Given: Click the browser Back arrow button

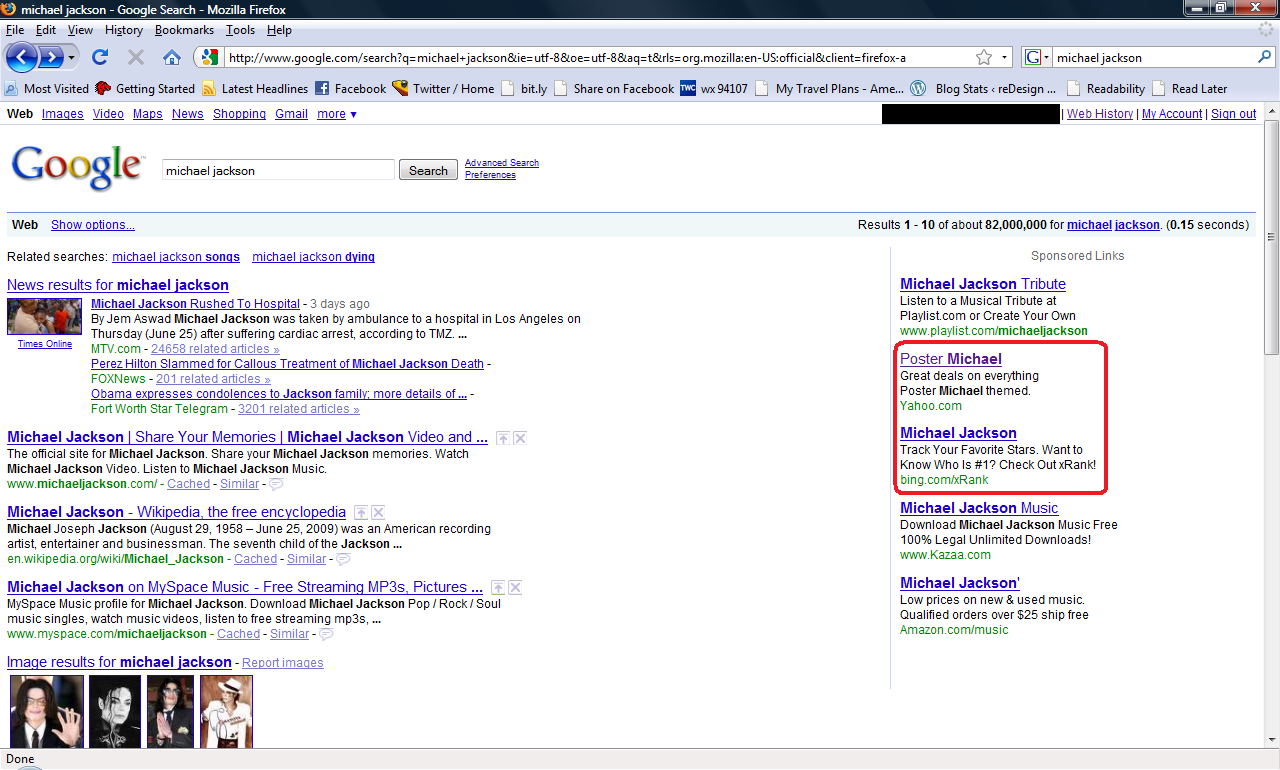Looking at the screenshot, I should point(22,57).
